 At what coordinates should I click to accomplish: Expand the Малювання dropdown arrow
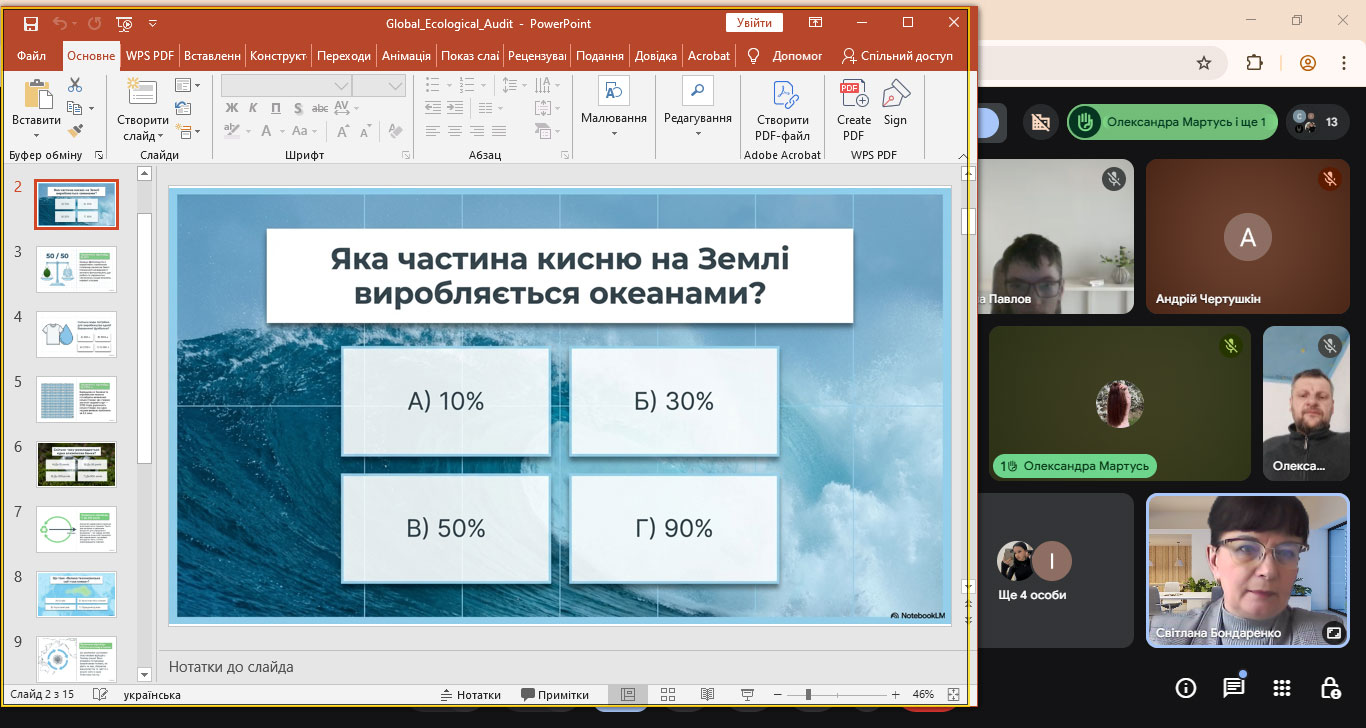613,133
